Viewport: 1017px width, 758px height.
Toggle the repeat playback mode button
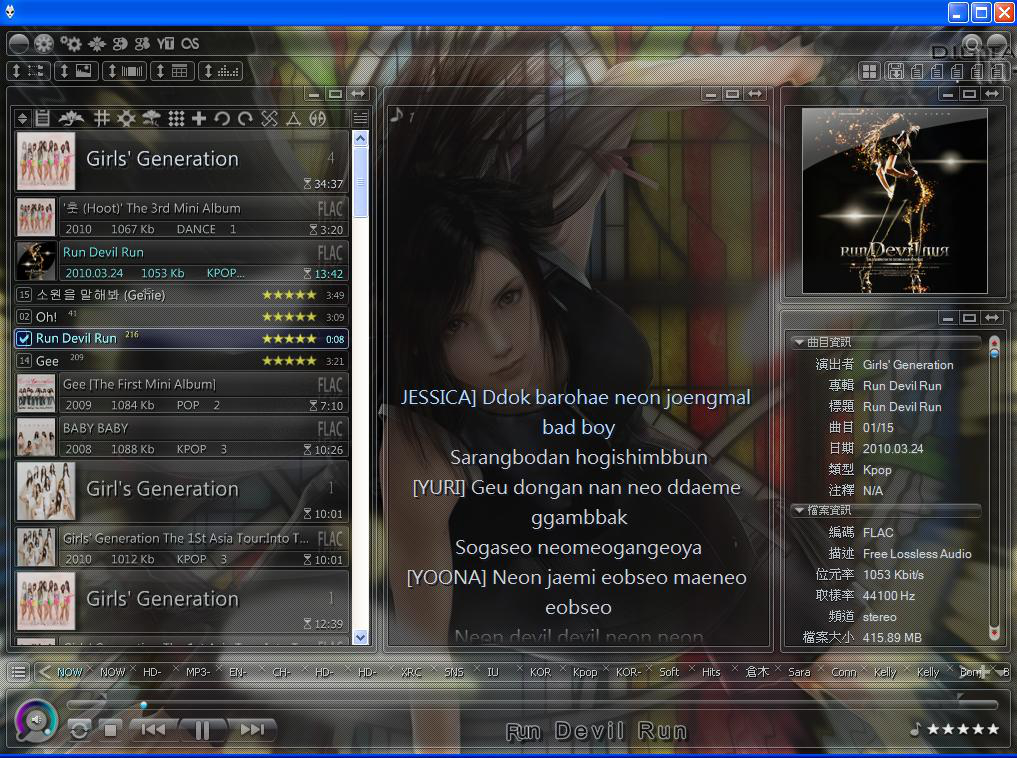(79, 730)
